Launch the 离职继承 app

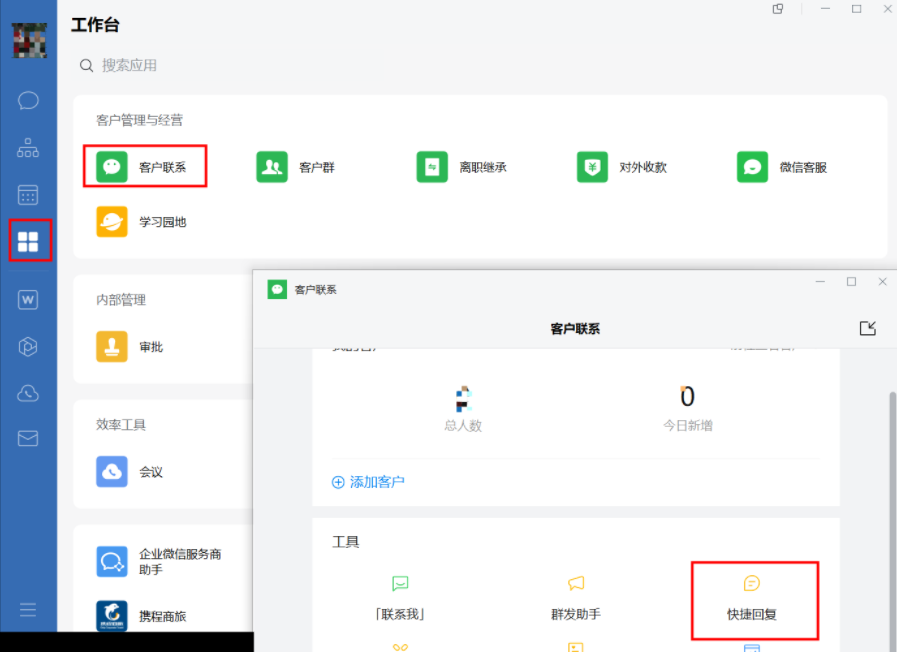(x=462, y=167)
